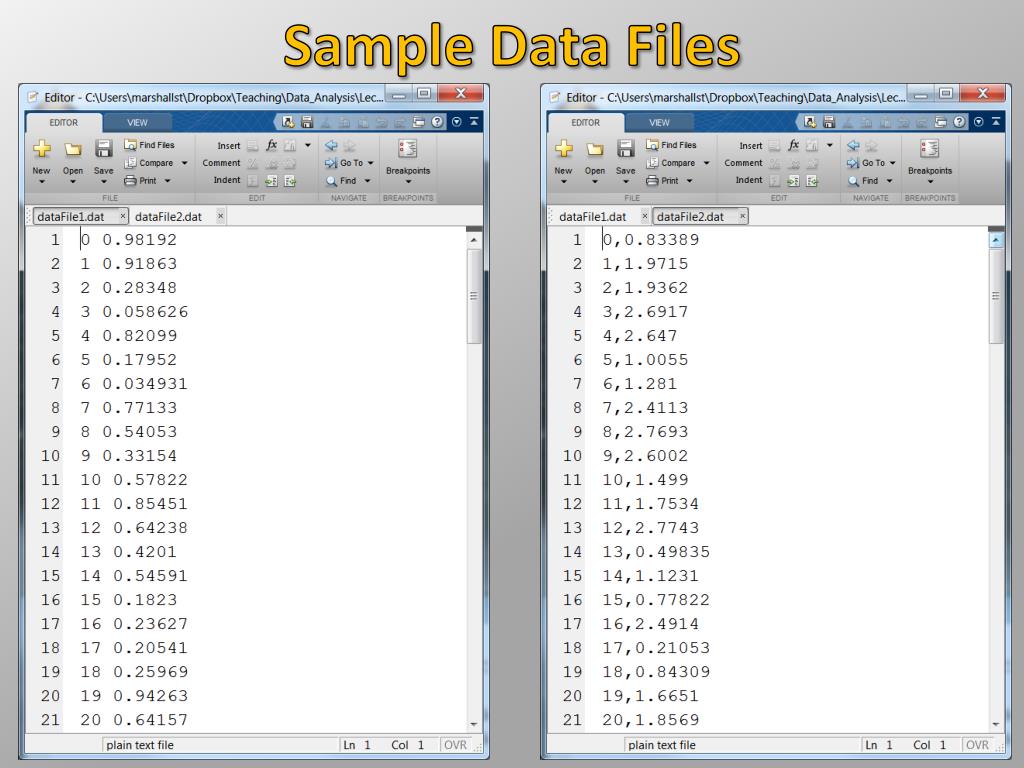Click 'plain text file' in right editor status bar
The height and width of the screenshot is (768, 1024).
[662, 744]
